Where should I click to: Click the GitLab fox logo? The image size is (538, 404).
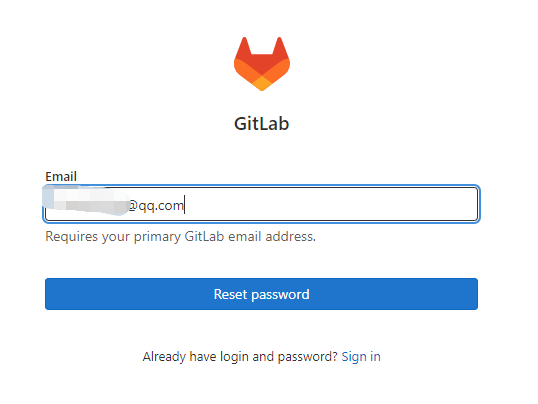(262, 64)
